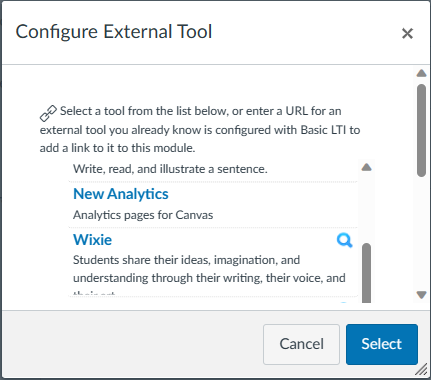This screenshot has height=380, width=431.
Task: Click the magnifier icon beside Wixie
Action: click(344, 240)
